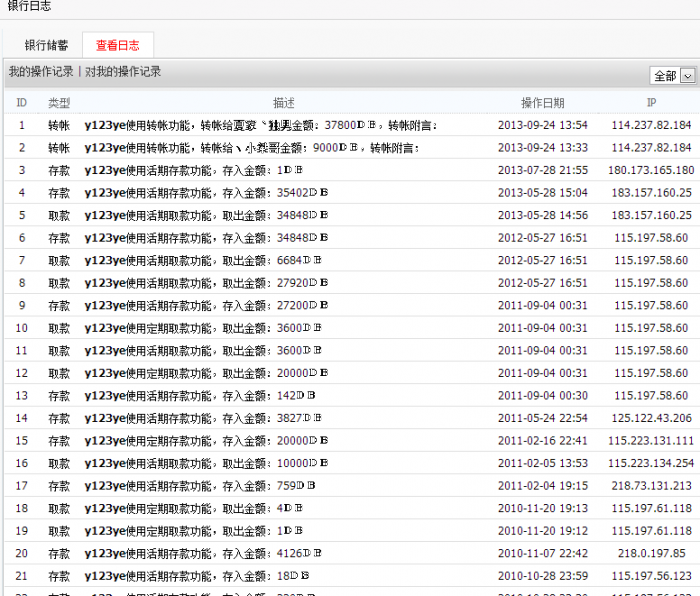Open 我的操作记录 link

[x=41, y=71]
